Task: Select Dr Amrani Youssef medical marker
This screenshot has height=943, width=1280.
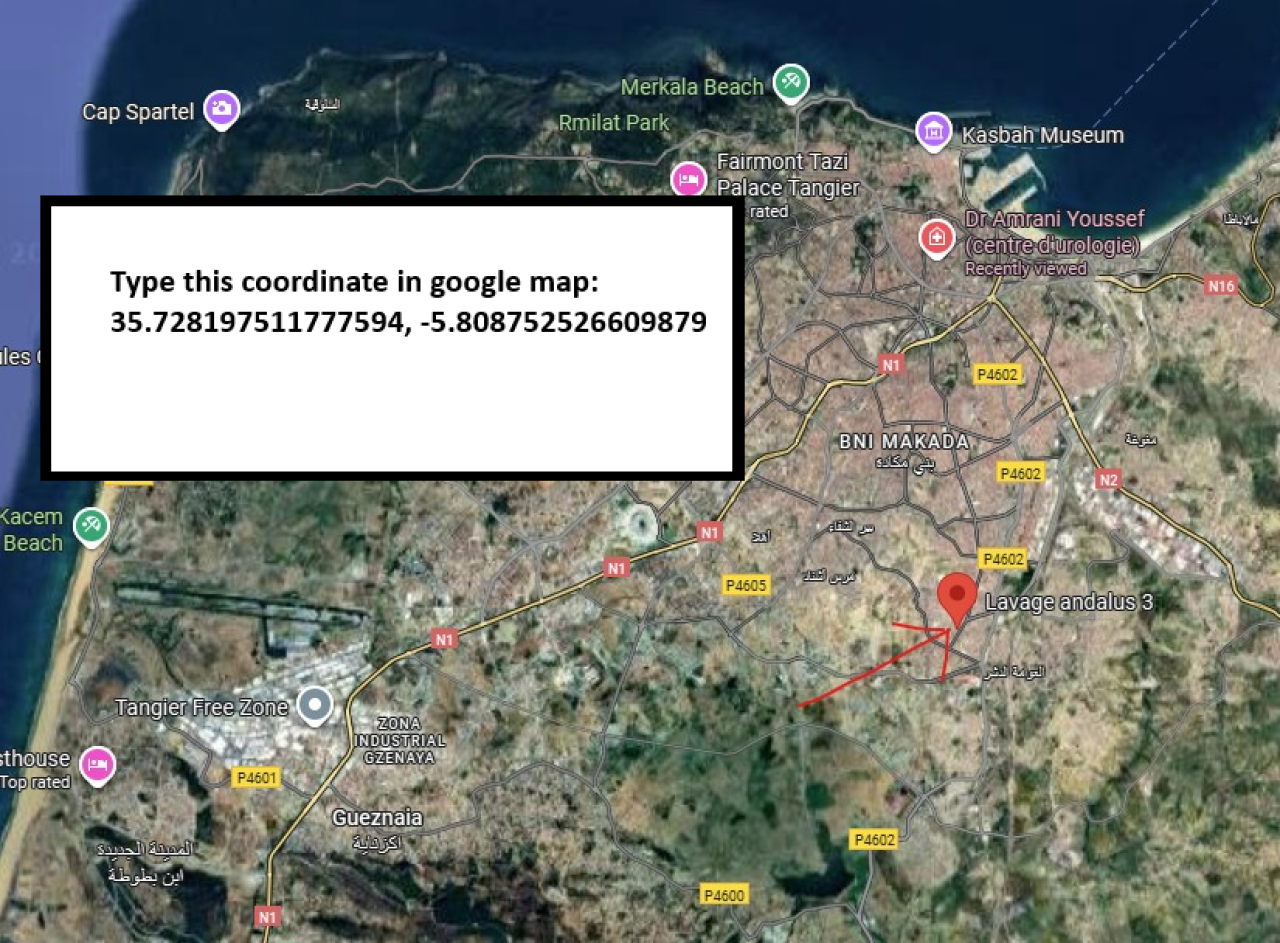Action: click(x=936, y=237)
